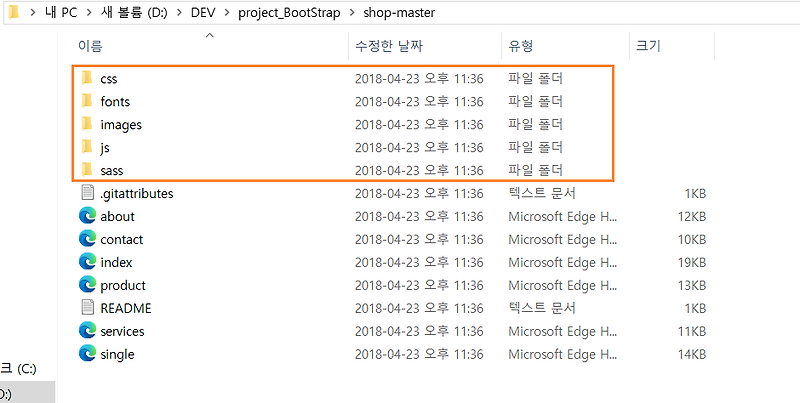Click the folder icon in the address bar

14,12
